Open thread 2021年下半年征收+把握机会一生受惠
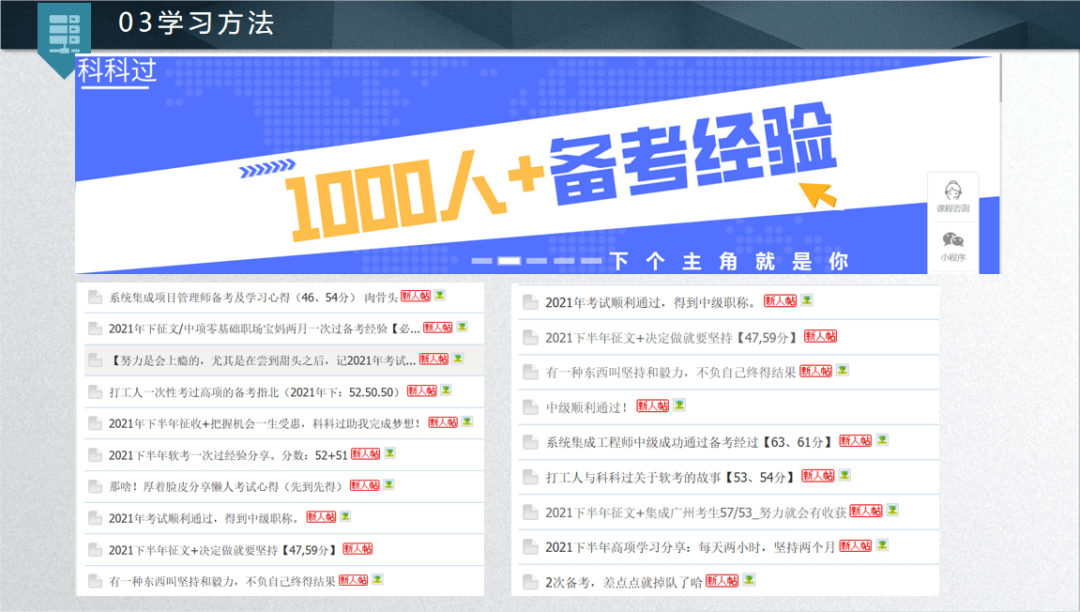The image size is (1080, 612). point(264,423)
